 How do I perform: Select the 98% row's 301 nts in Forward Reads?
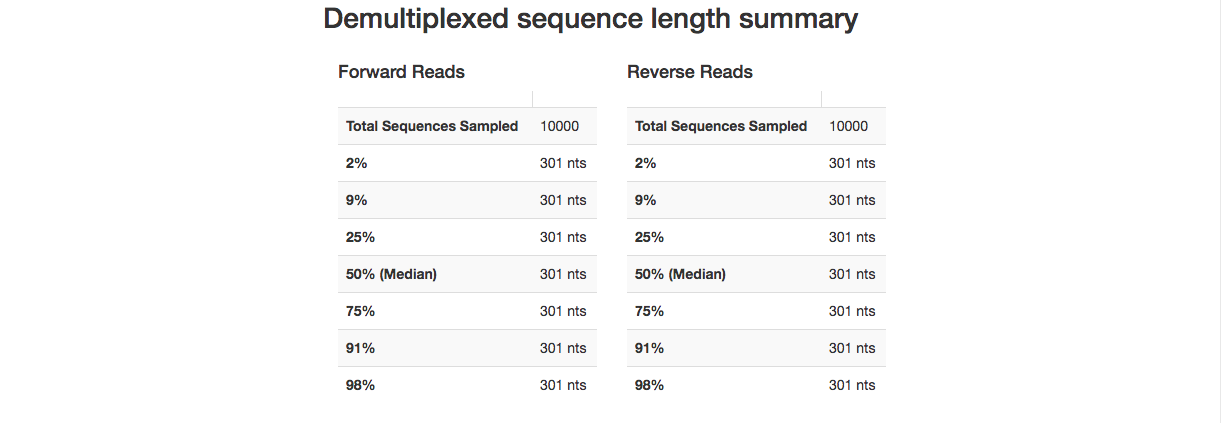pos(563,385)
